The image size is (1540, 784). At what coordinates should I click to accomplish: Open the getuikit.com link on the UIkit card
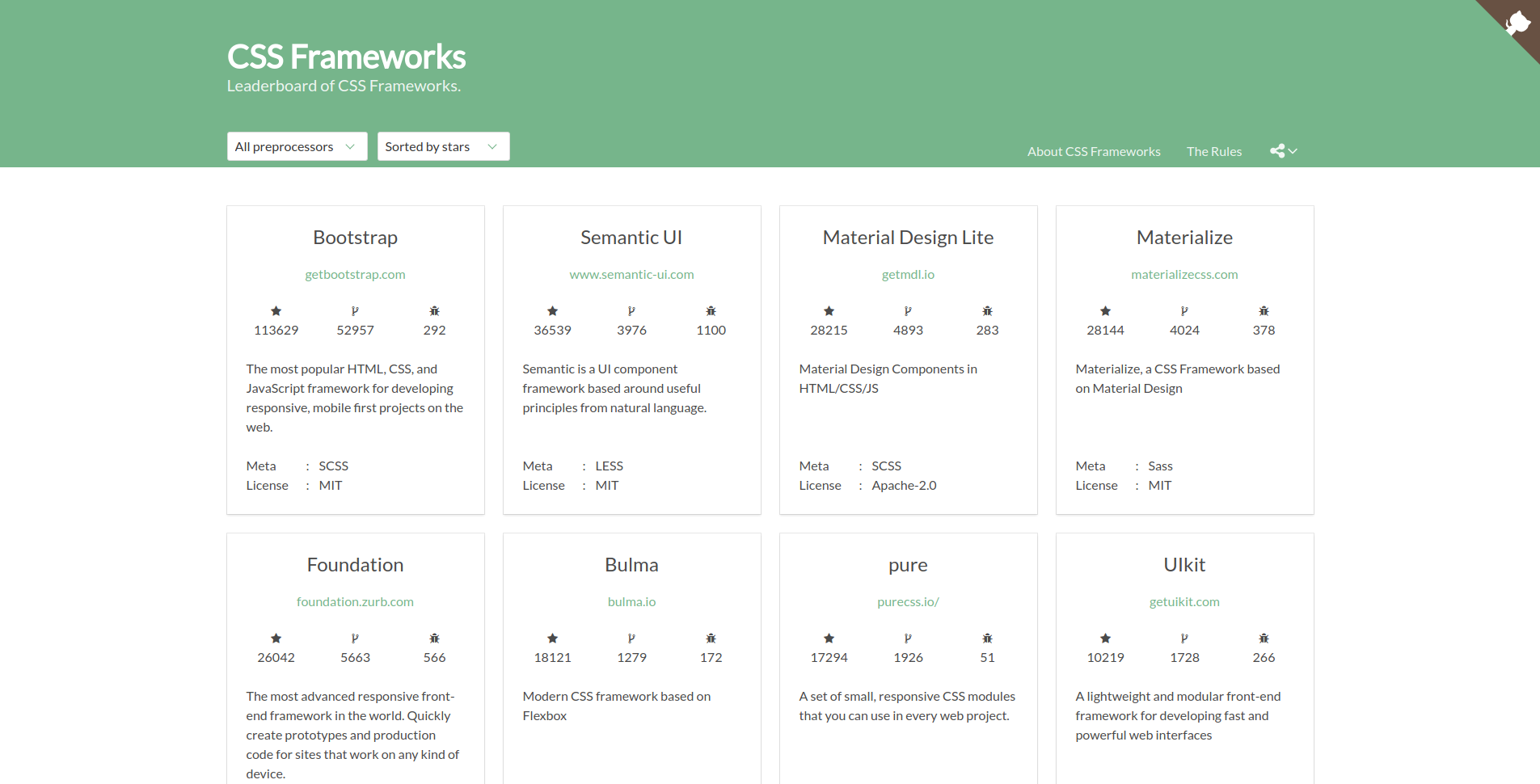point(1184,601)
